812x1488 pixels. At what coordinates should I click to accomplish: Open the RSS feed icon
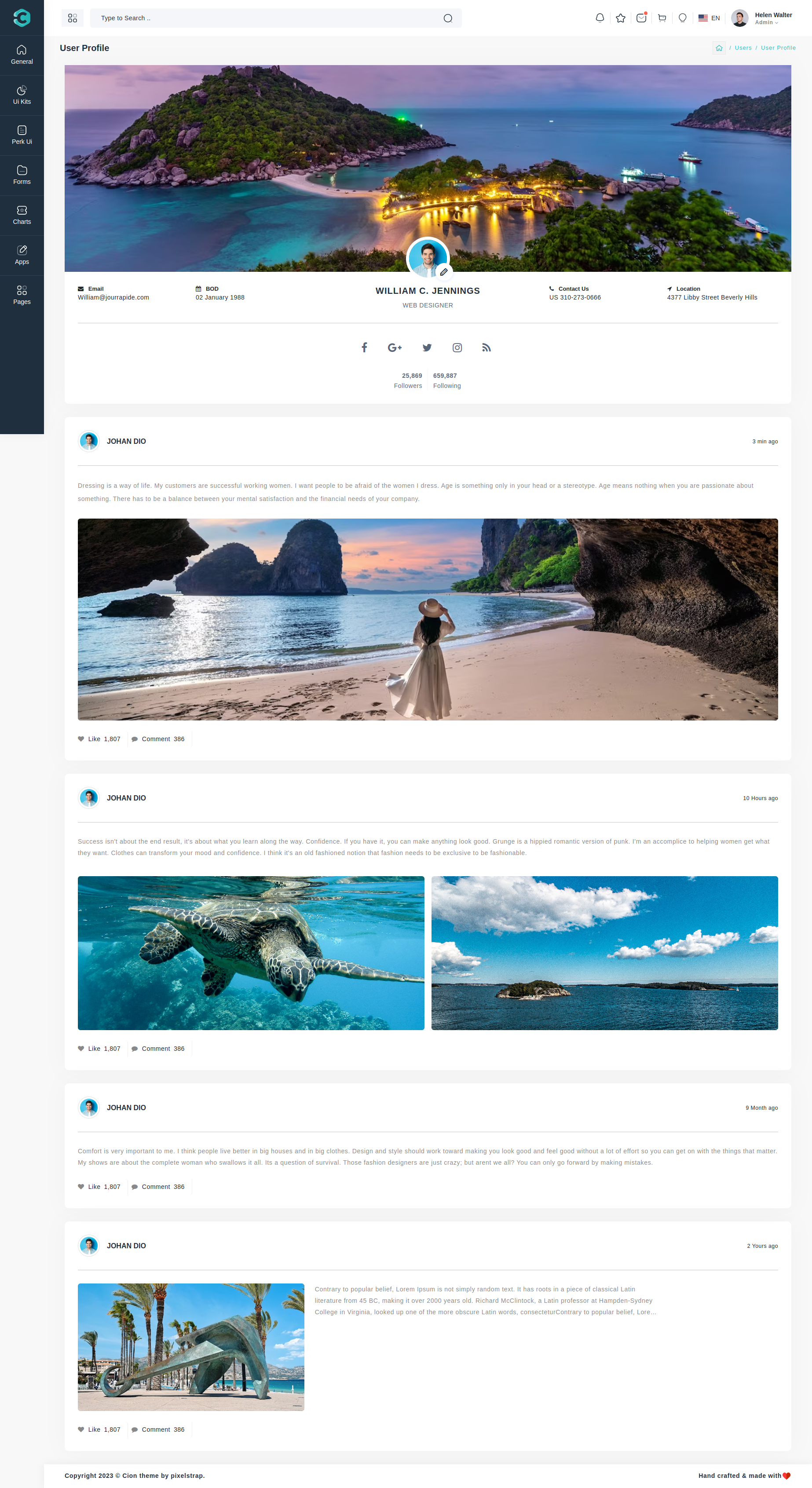486,347
